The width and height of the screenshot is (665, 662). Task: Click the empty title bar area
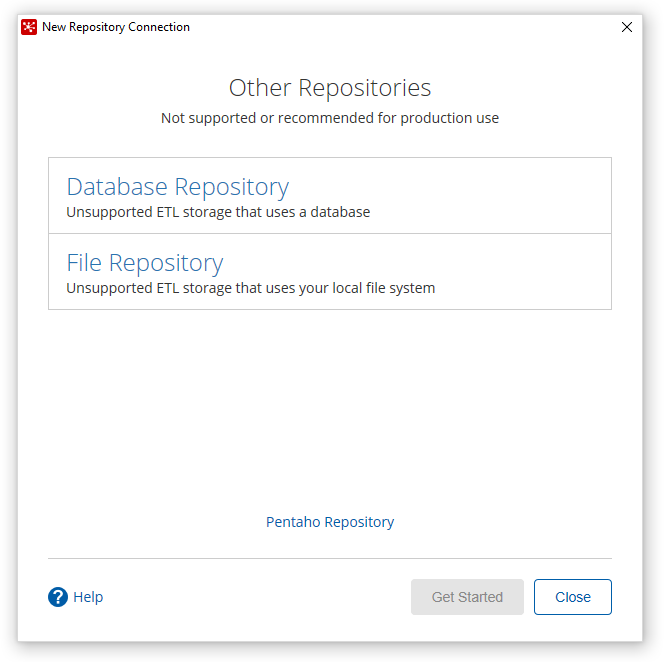[x=400, y=27]
